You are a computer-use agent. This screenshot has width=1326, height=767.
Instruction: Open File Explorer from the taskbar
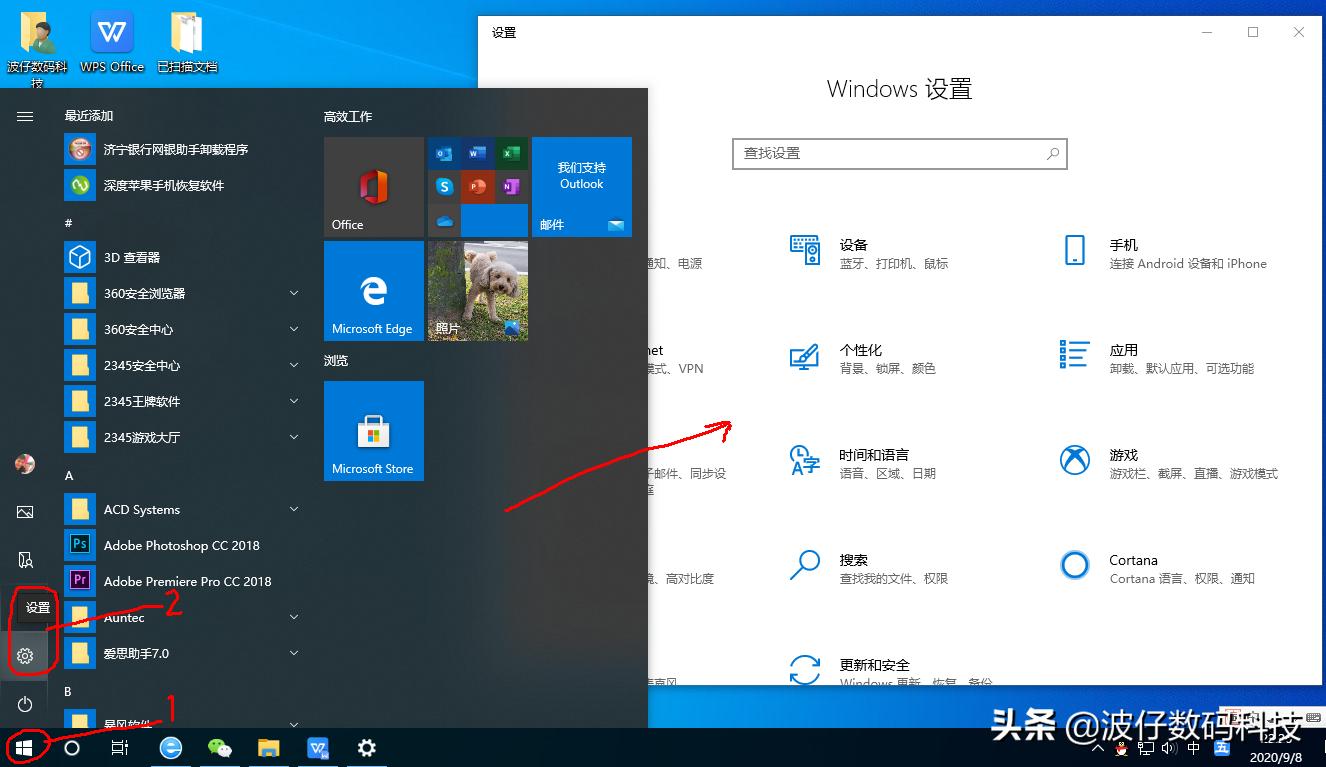tap(268, 748)
